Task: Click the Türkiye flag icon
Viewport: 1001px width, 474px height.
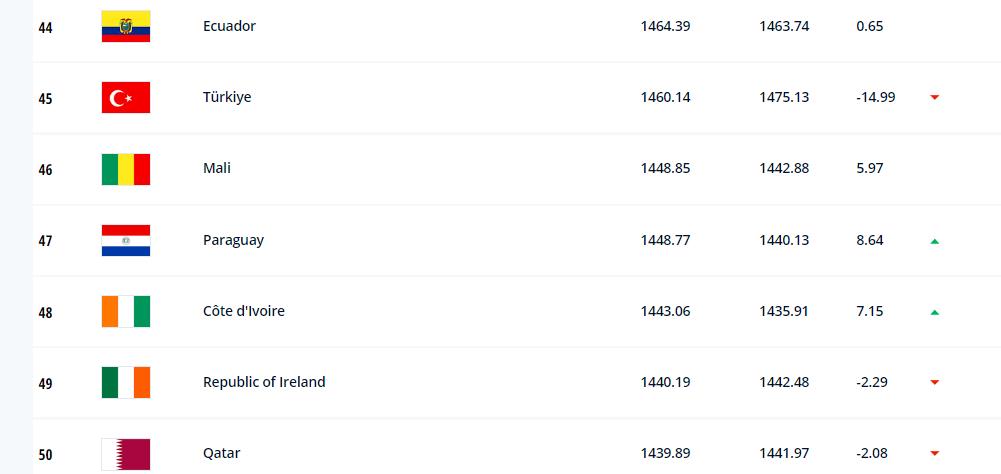Action: coord(126,98)
